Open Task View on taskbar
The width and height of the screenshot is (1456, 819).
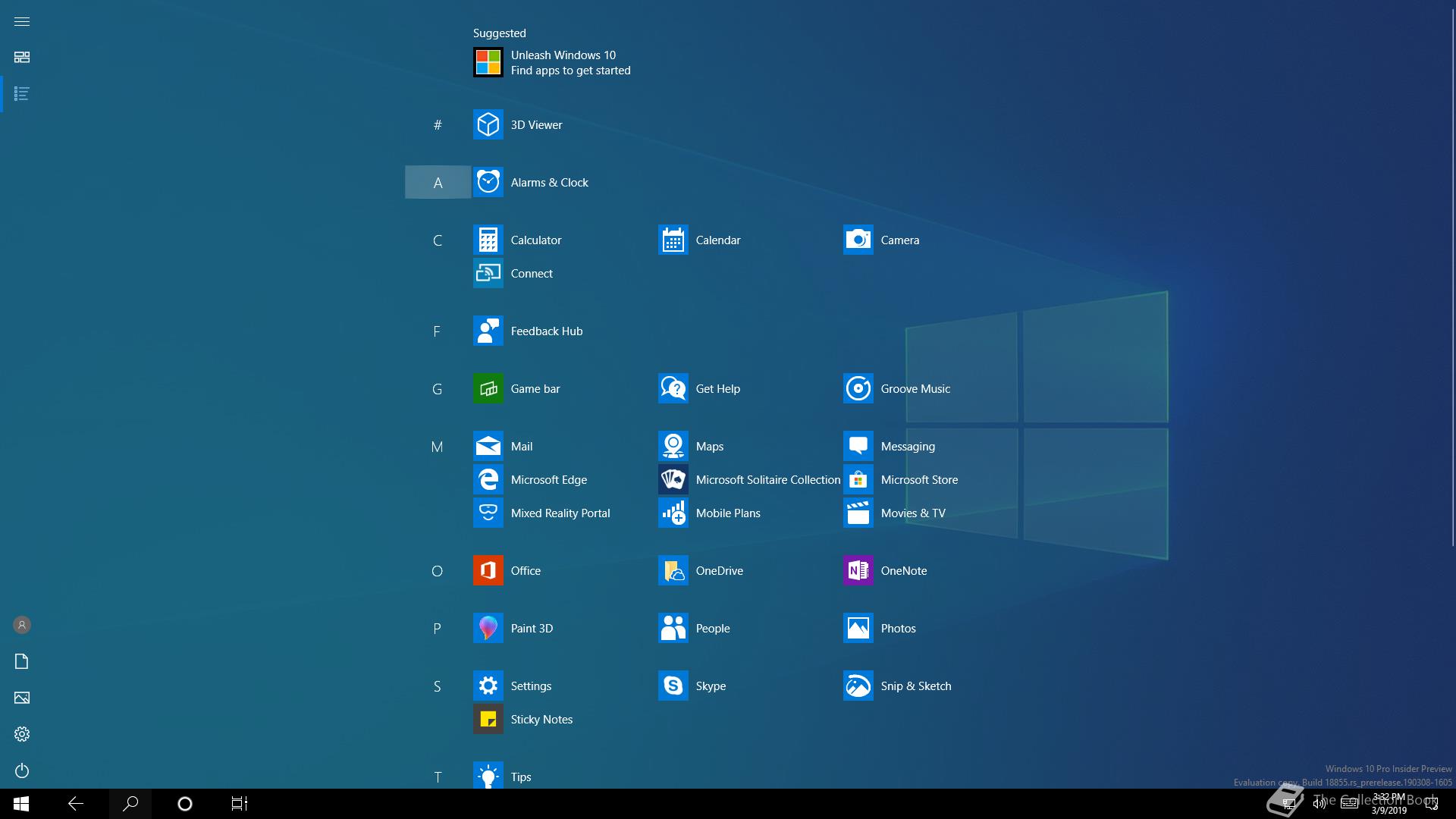[240, 804]
